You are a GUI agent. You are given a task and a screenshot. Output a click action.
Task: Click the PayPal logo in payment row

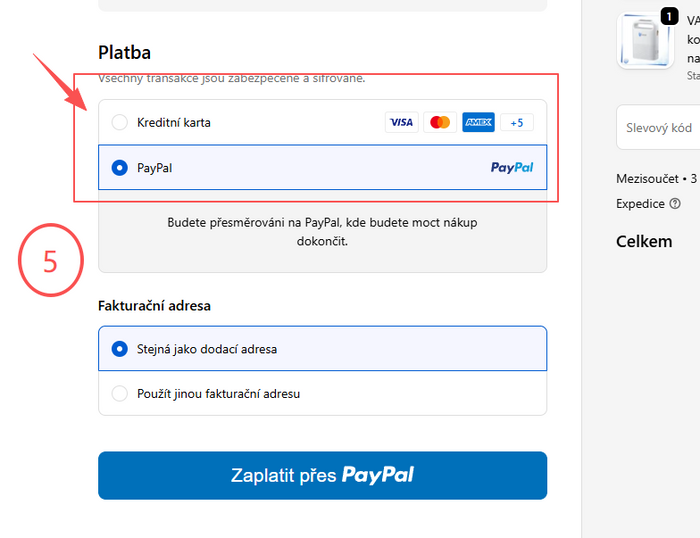tap(512, 168)
